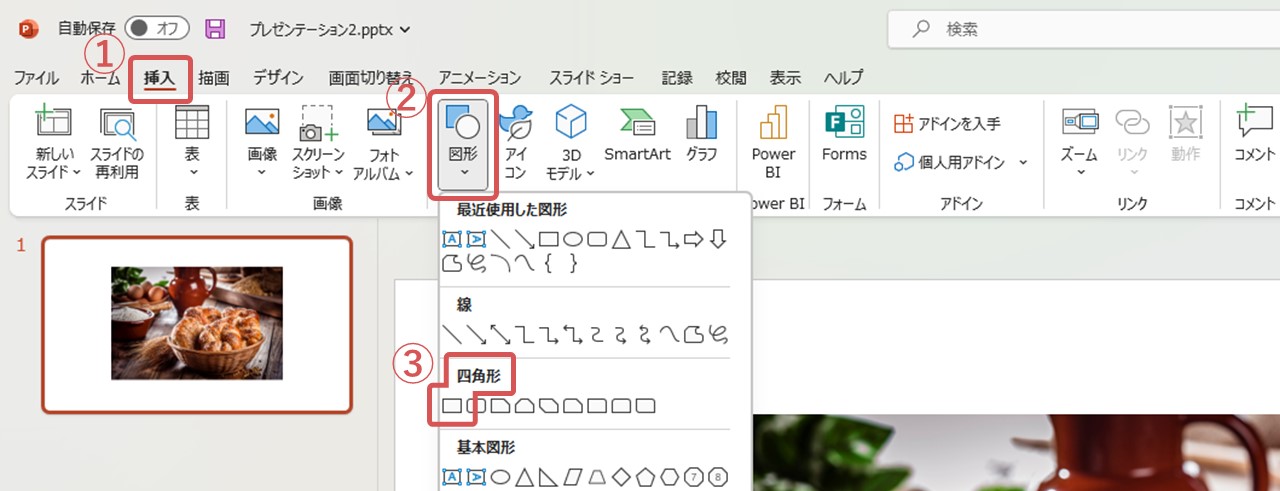Switch to the 記録 tab
This screenshot has height=491, width=1280.
click(x=677, y=78)
